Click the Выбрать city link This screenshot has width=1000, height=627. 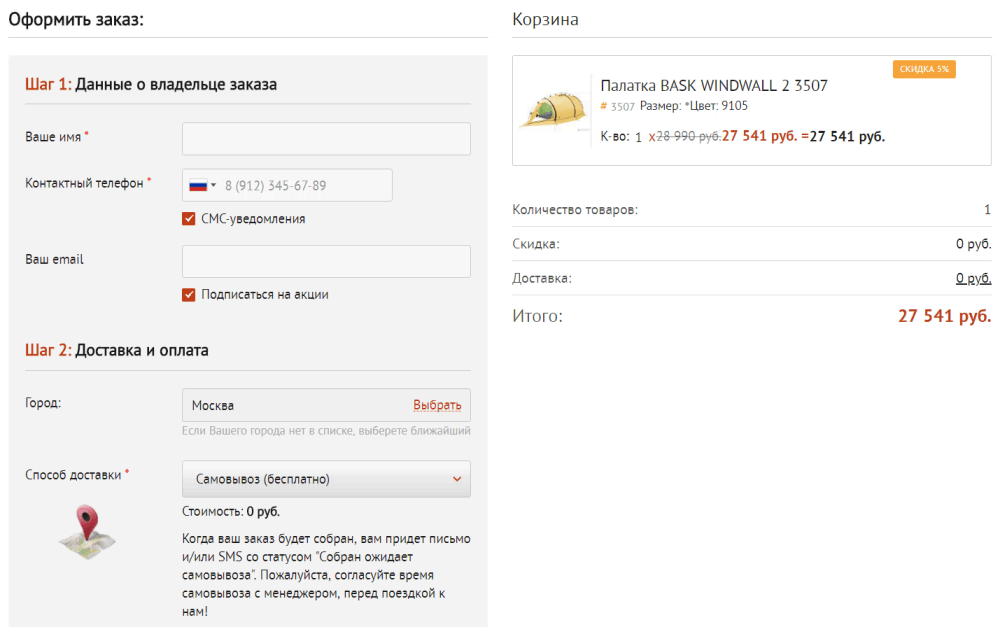tap(437, 405)
